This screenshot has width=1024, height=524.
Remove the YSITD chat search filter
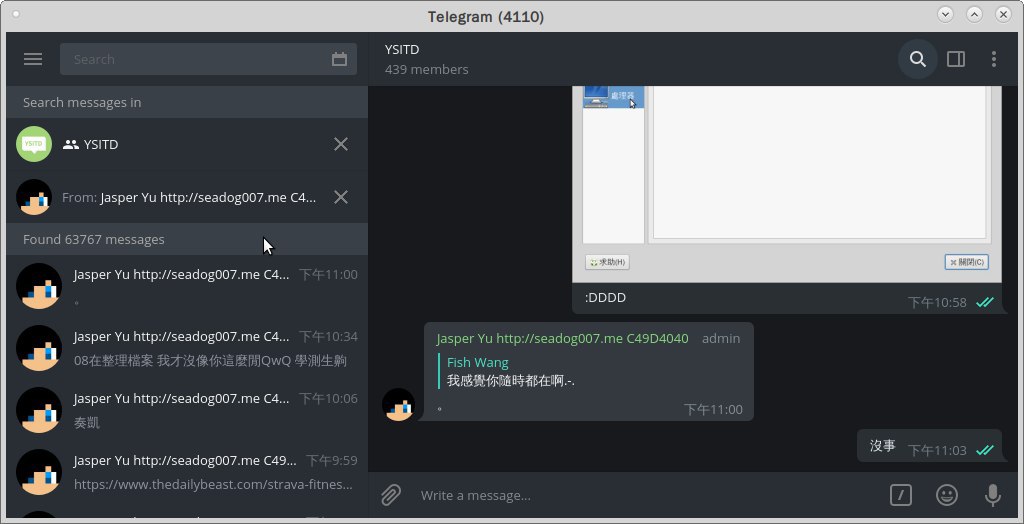[x=341, y=144]
